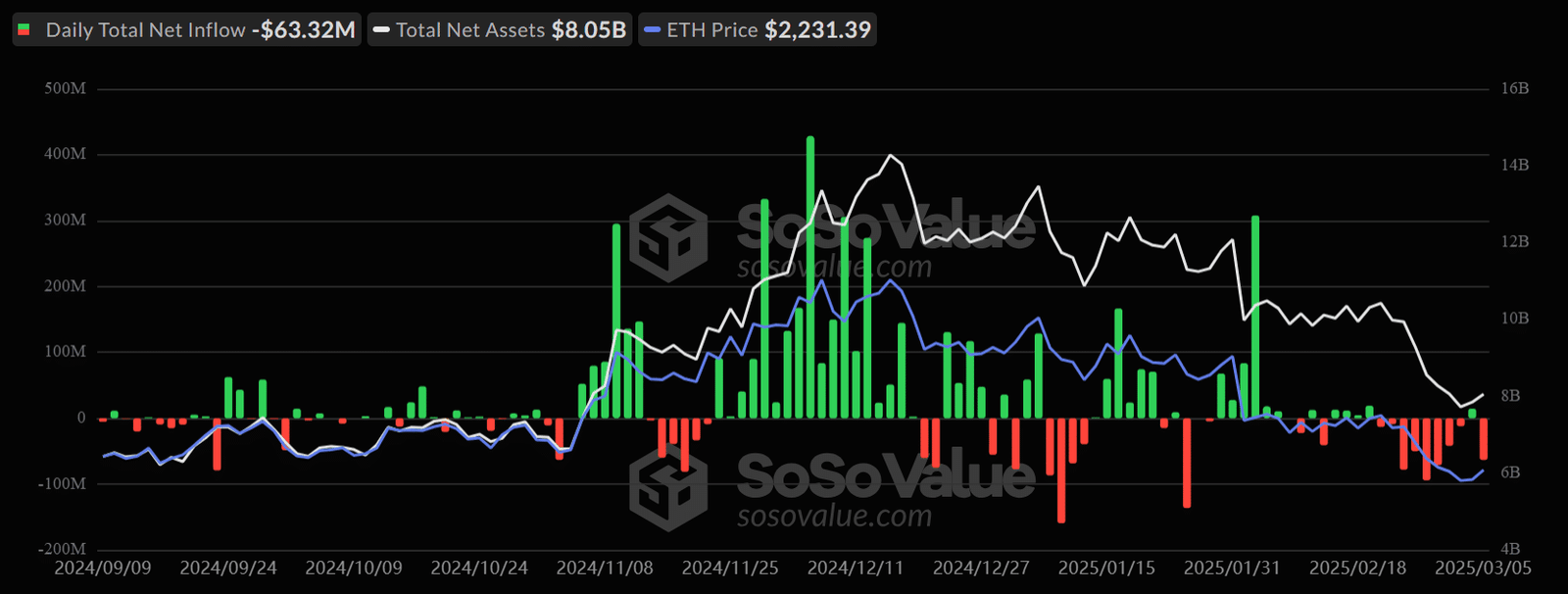Toggle the Daily Total Net Inflow legend

(145, 30)
